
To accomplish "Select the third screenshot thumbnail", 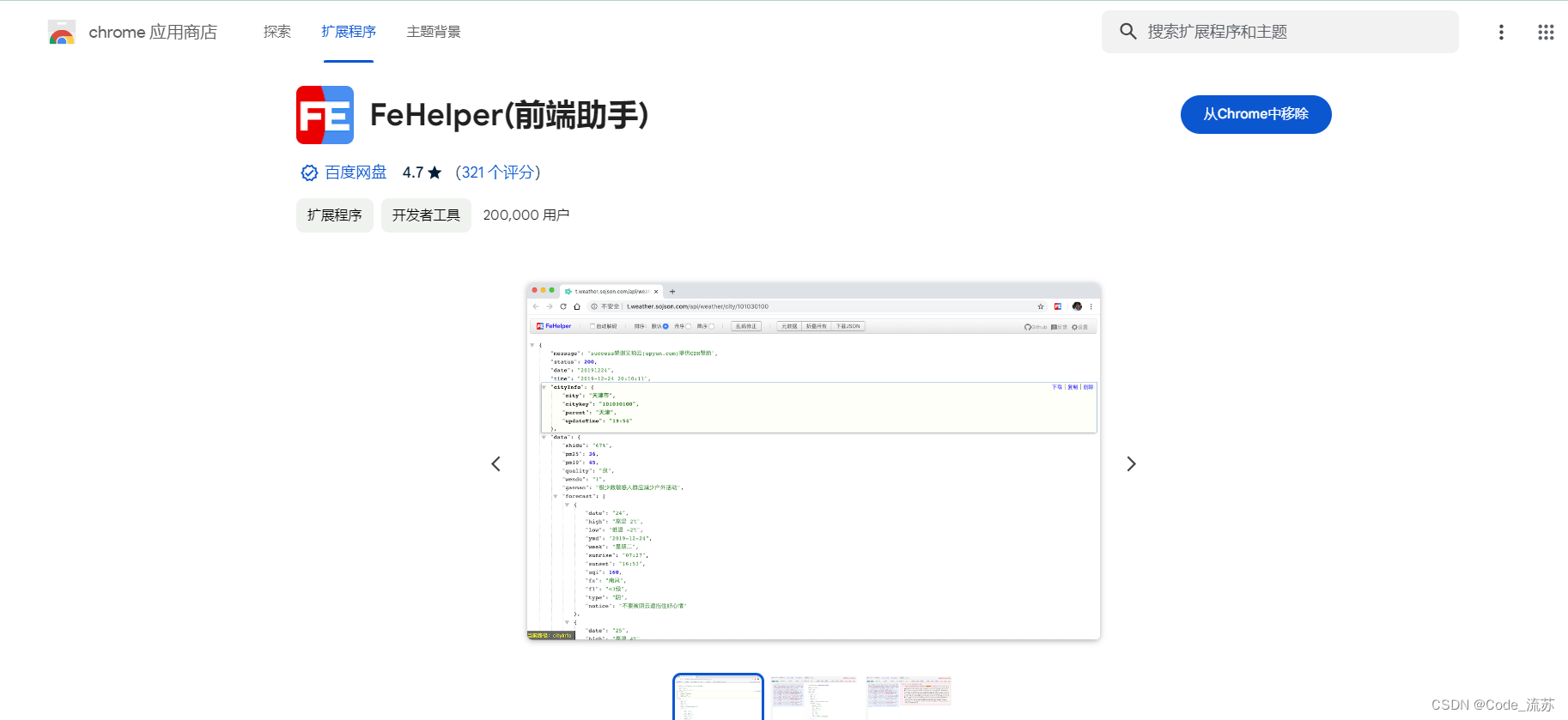I will pyautogui.click(x=909, y=697).
